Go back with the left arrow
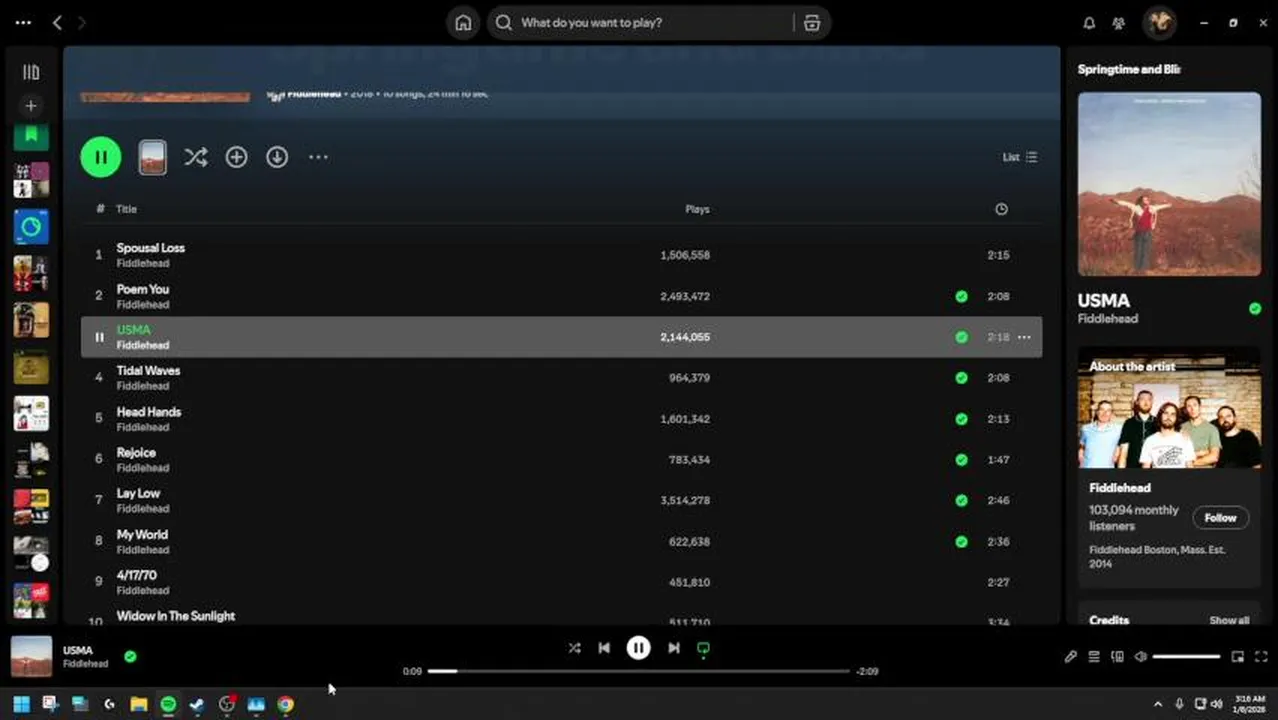 tap(57, 22)
